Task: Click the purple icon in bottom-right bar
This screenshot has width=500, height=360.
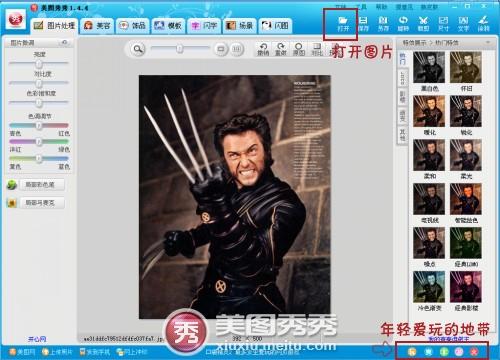Action: (459, 352)
